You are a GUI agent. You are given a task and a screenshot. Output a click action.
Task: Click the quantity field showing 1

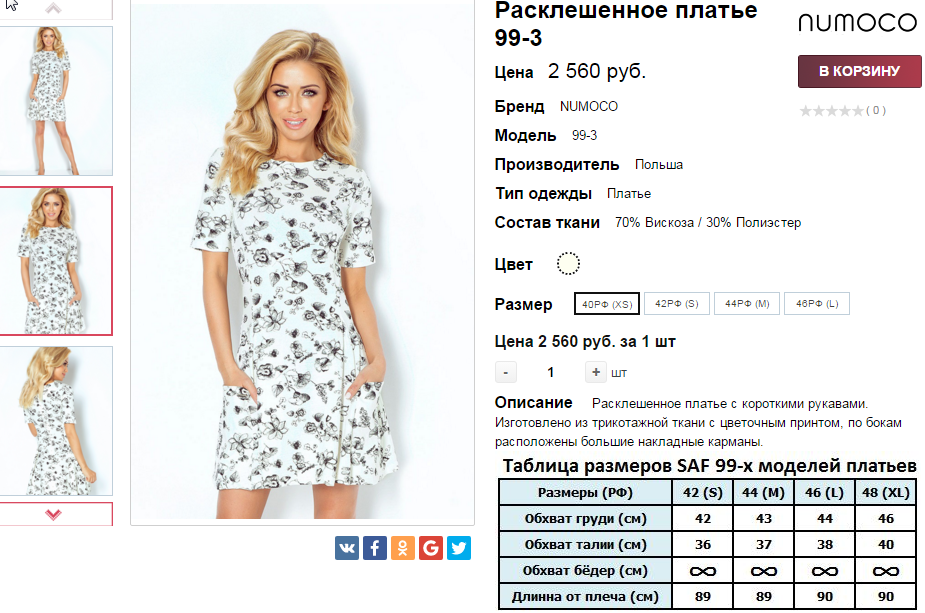click(x=550, y=372)
